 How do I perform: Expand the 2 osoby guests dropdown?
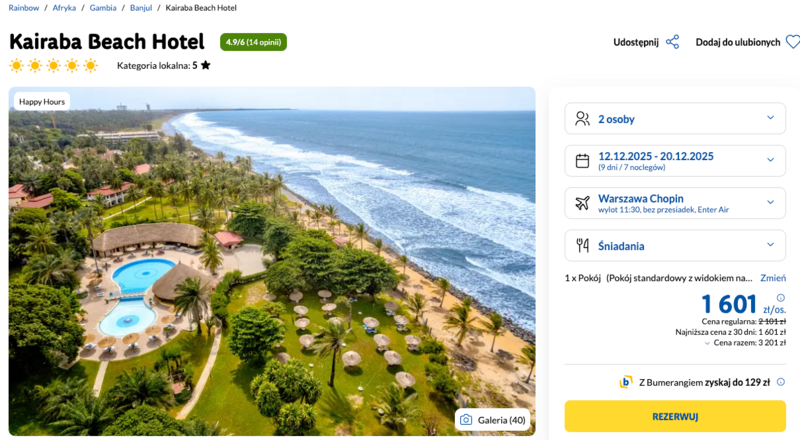(x=770, y=119)
